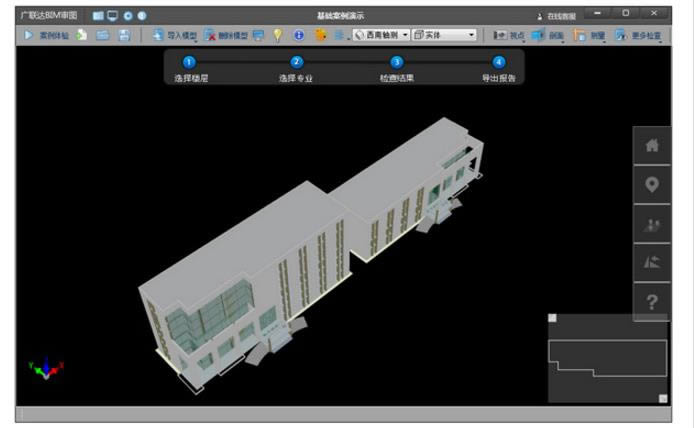Screen dimensions: 694x428
Task: Click the blue list icon before view dropdown
Action: tap(339, 35)
